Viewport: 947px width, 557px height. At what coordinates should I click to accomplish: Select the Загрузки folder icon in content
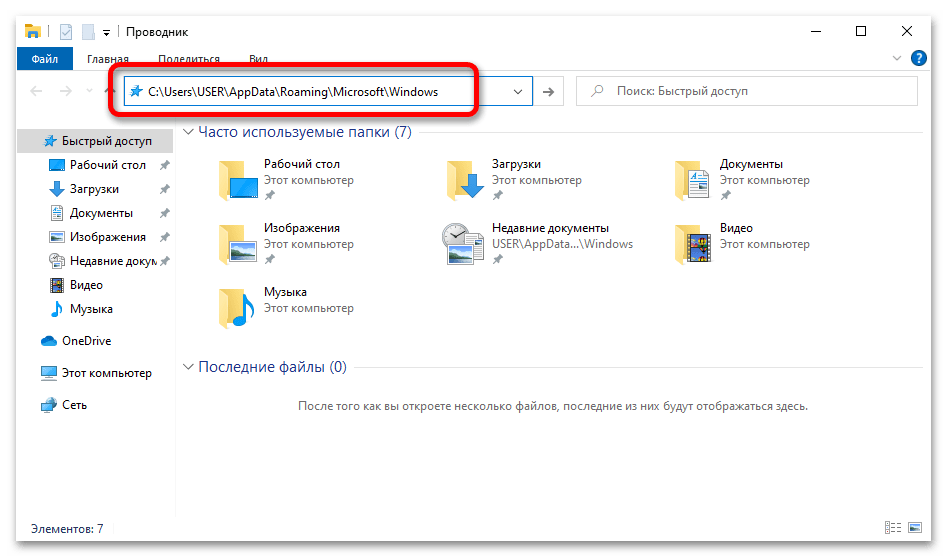[x=466, y=180]
